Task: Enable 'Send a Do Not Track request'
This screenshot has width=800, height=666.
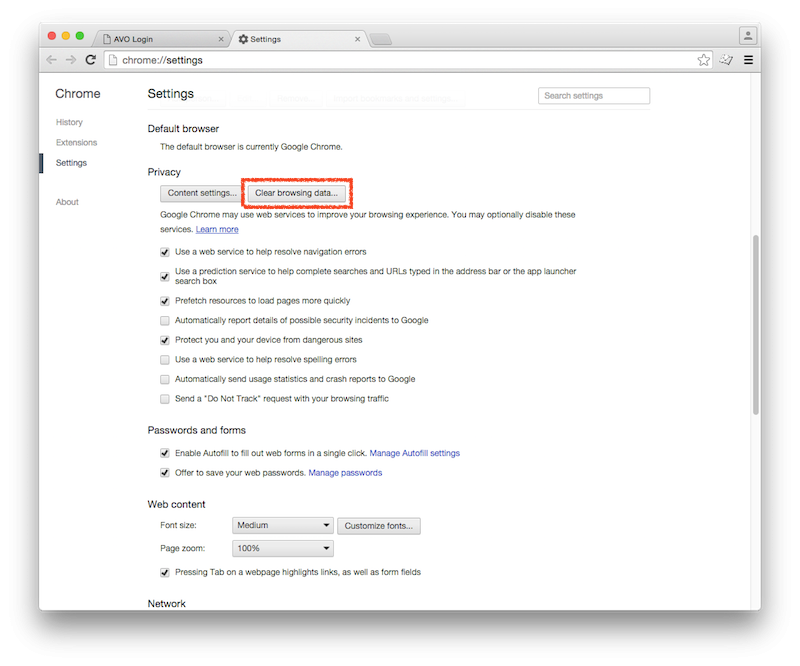Action: click(x=164, y=398)
